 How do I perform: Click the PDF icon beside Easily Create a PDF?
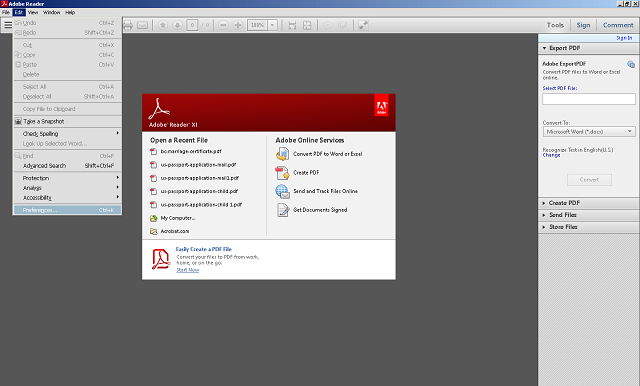click(x=161, y=259)
